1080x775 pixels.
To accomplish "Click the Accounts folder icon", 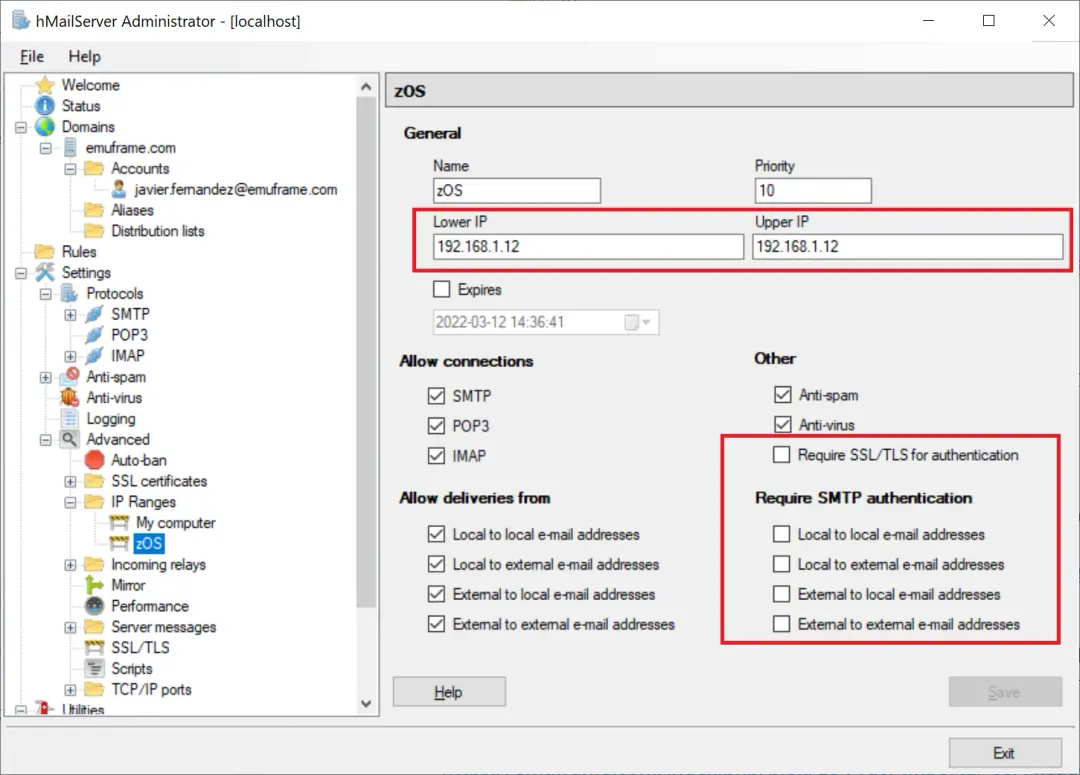I will click(94, 169).
